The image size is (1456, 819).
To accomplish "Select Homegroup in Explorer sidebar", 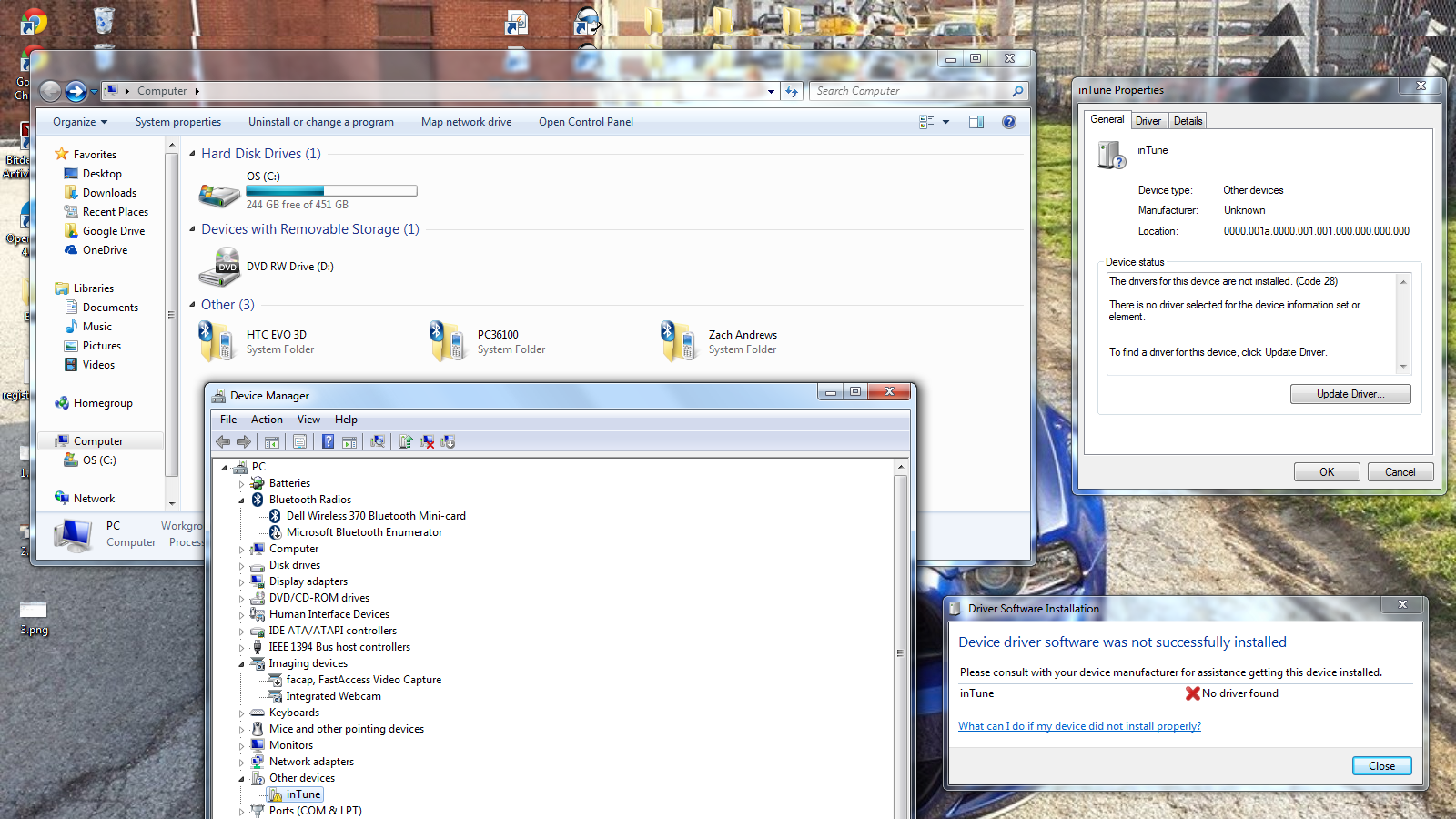I will pyautogui.click(x=94, y=403).
